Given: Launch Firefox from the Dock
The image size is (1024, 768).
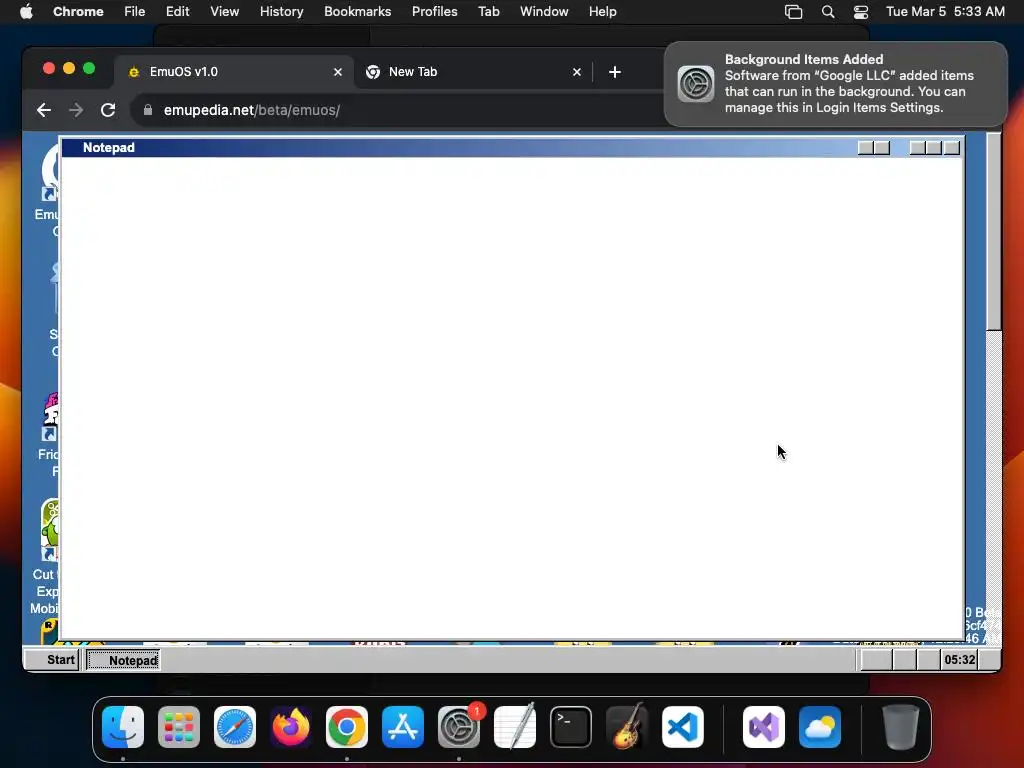Looking at the screenshot, I should point(291,727).
